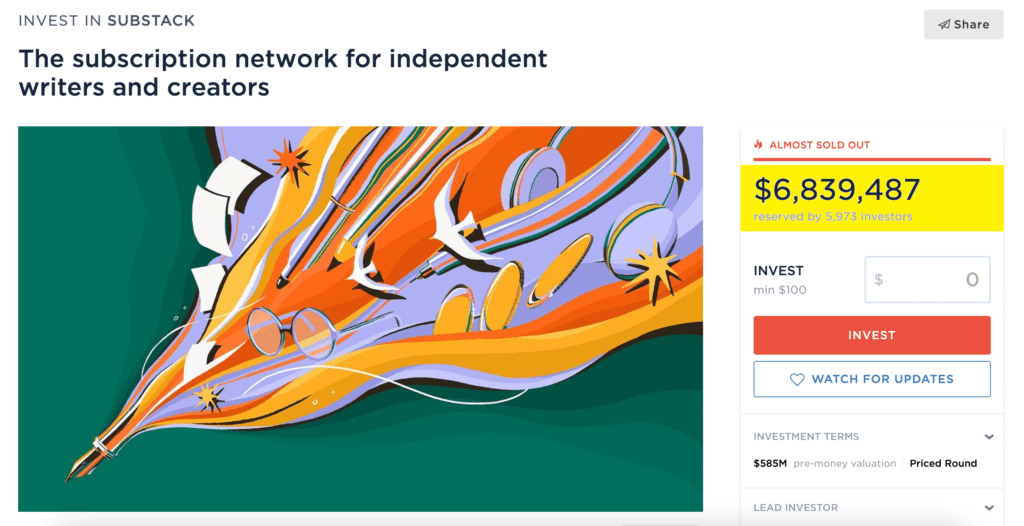Click WATCH FOR UPDATES button text

[882, 379]
